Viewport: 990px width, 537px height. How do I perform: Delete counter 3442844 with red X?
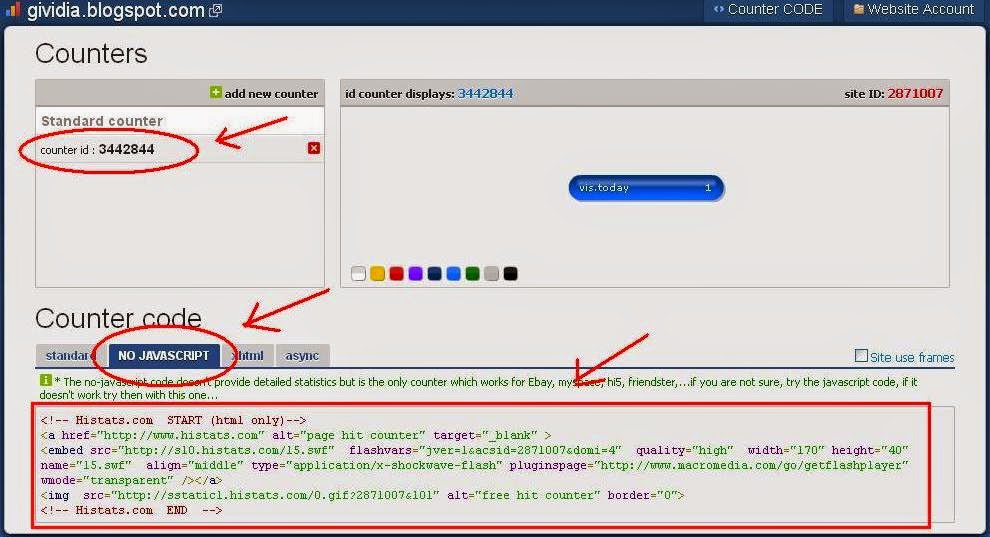[314, 148]
